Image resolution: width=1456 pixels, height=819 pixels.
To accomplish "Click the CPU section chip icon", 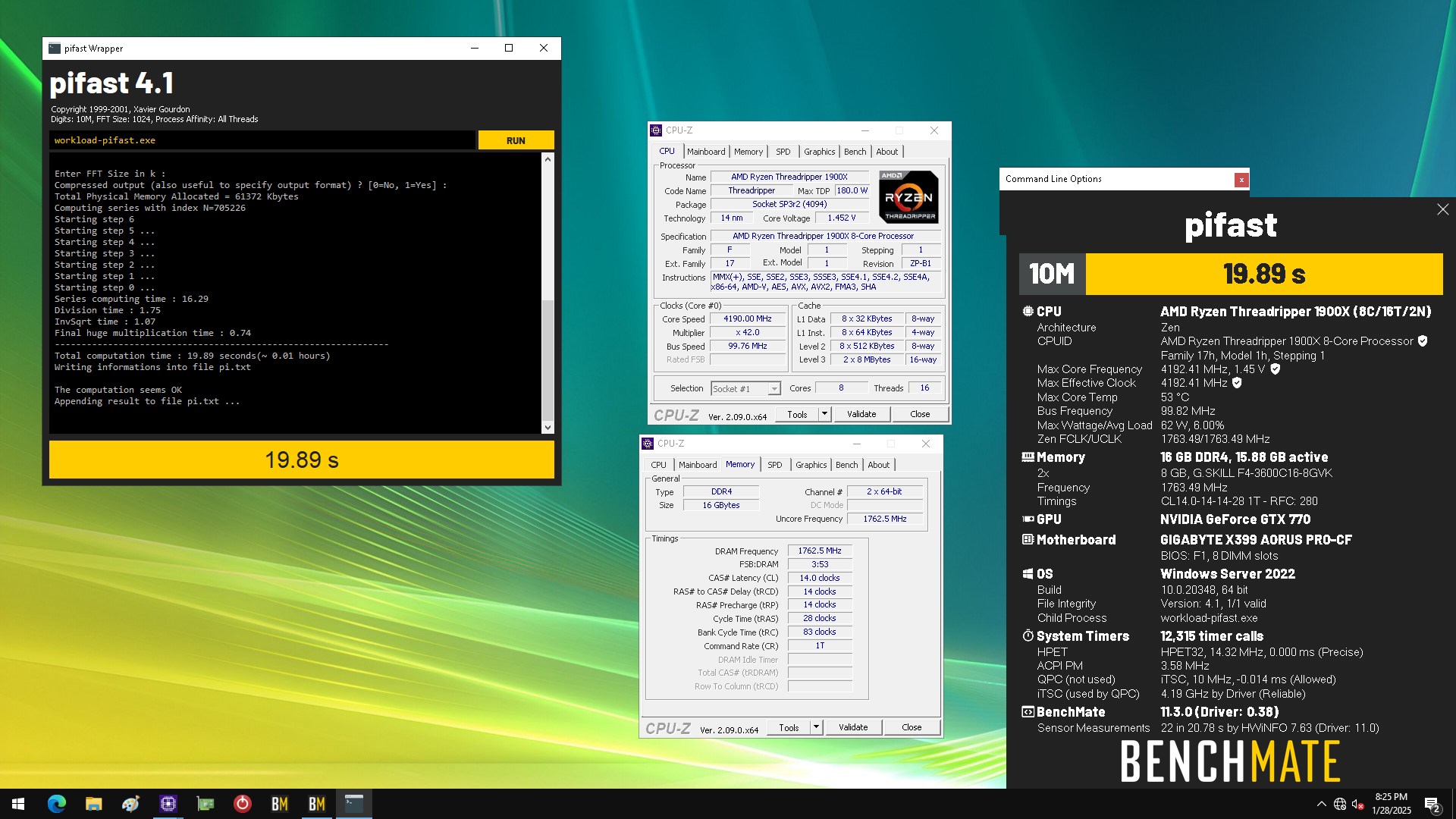I will point(1028,312).
